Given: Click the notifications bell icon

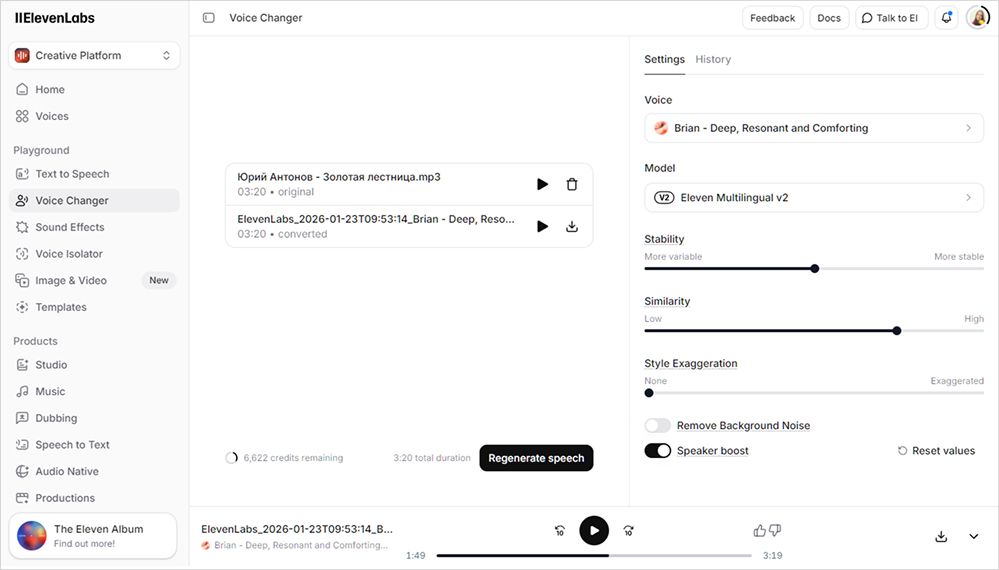Looking at the screenshot, I should click(x=946, y=18).
